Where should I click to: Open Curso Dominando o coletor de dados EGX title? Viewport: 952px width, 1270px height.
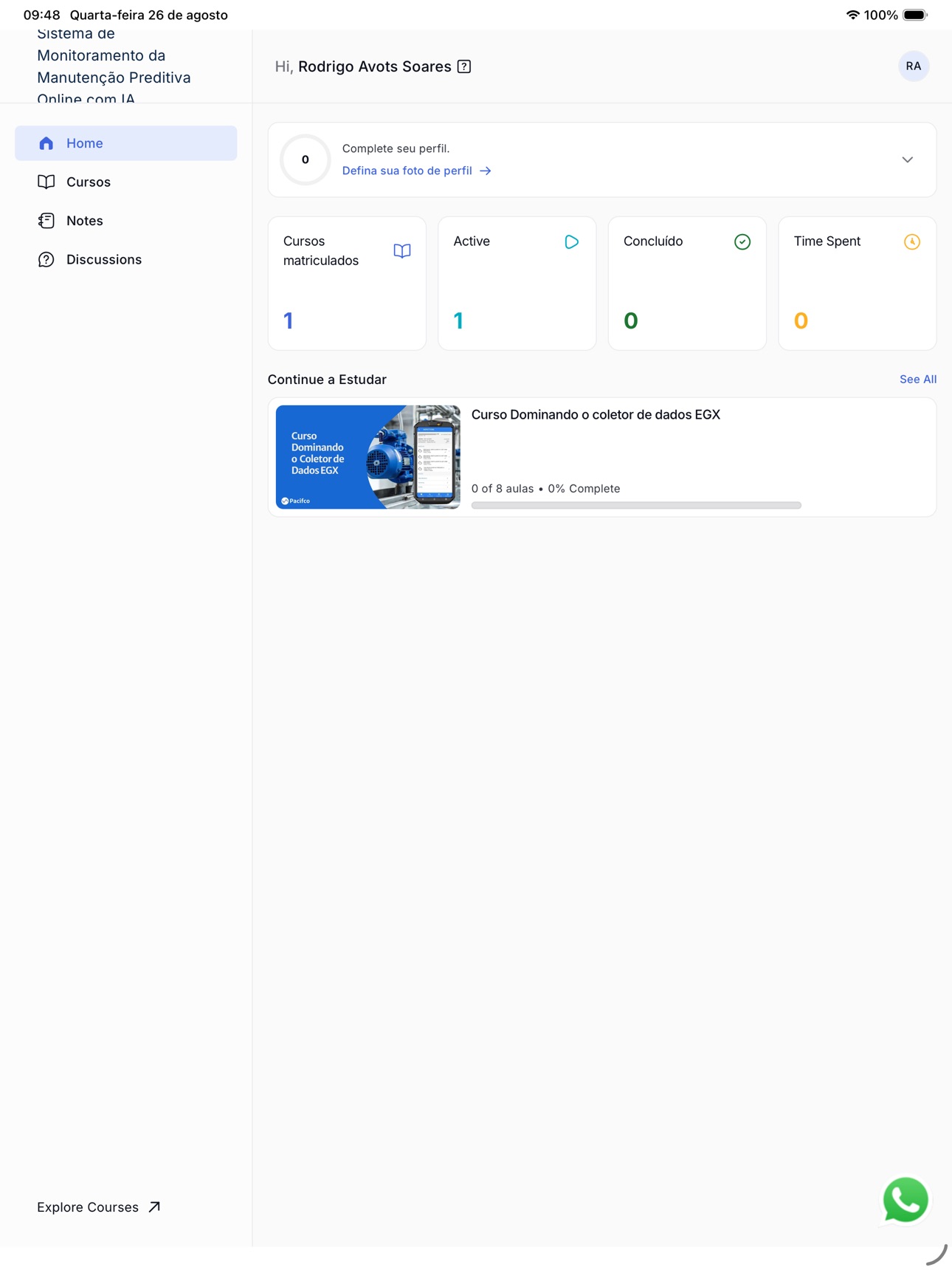596,415
